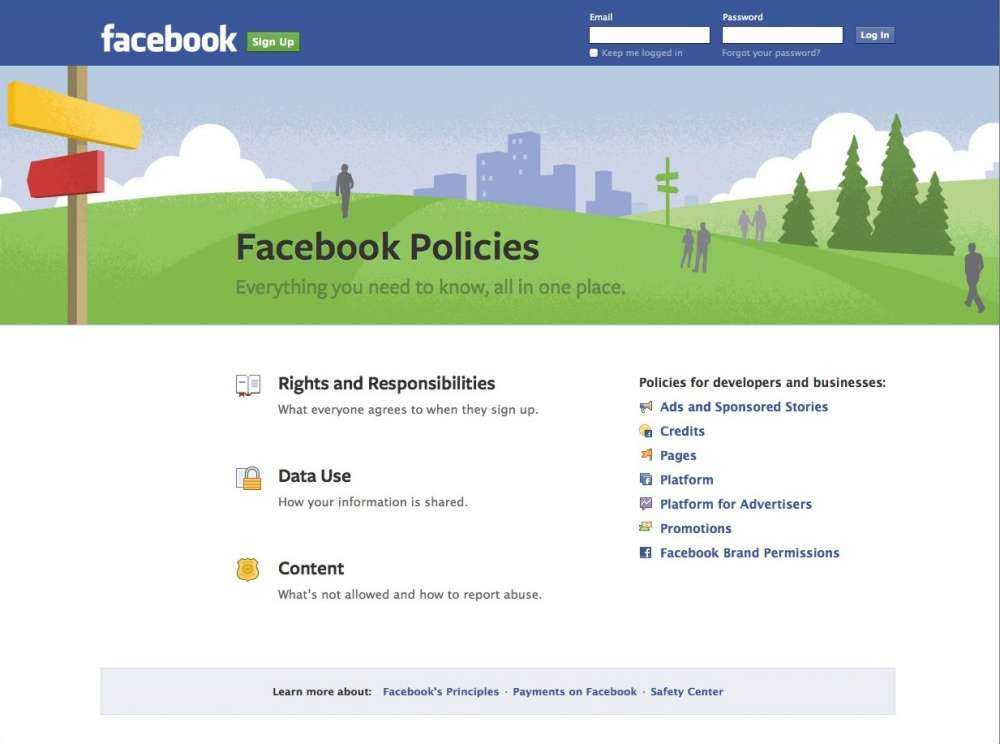1000x744 pixels.
Task: Visit the Safety Center link
Action: pyautogui.click(x=686, y=691)
